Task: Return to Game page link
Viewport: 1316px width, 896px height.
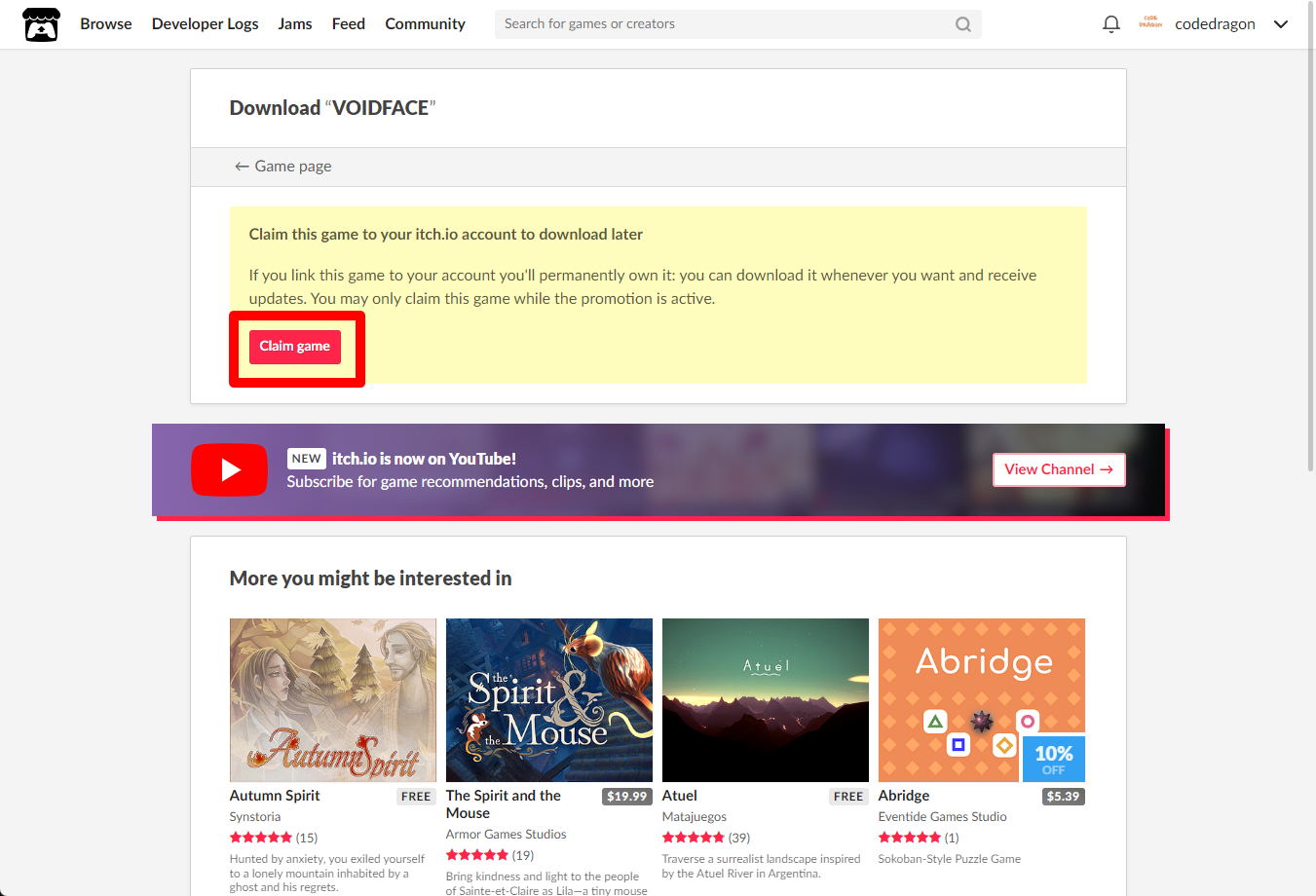Action: pyautogui.click(x=283, y=167)
